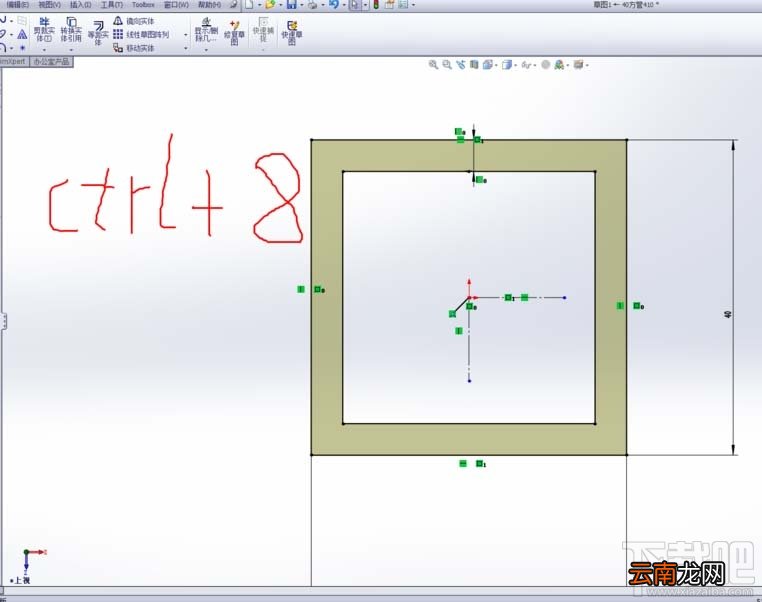Select the 剪裁实体 trim entities tool
The height and width of the screenshot is (602, 762).
pos(44,30)
